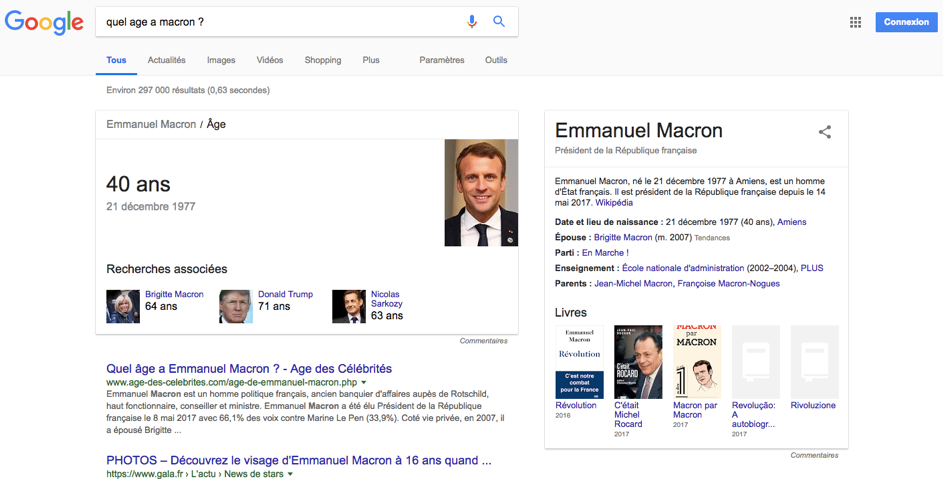This screenshot has width=943, height=479.
Task: Open Revolução: A autobiogr... title link
Action: pos(754,415)
